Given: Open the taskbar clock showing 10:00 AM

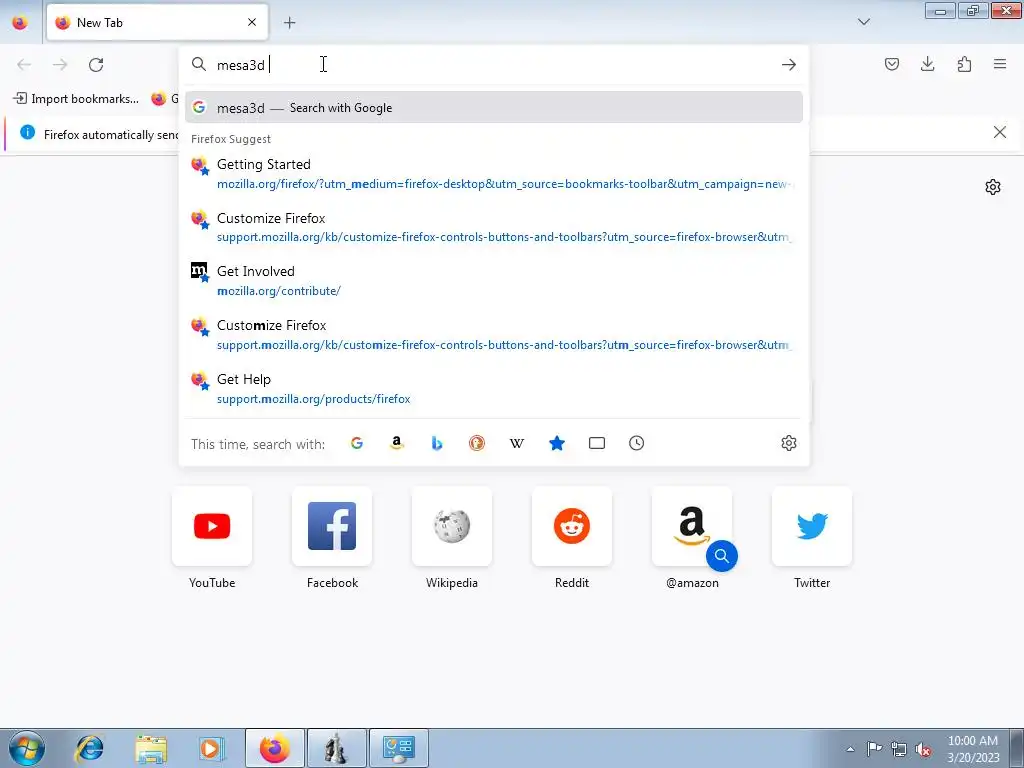Looking at the screenshot, I should 973,749.
